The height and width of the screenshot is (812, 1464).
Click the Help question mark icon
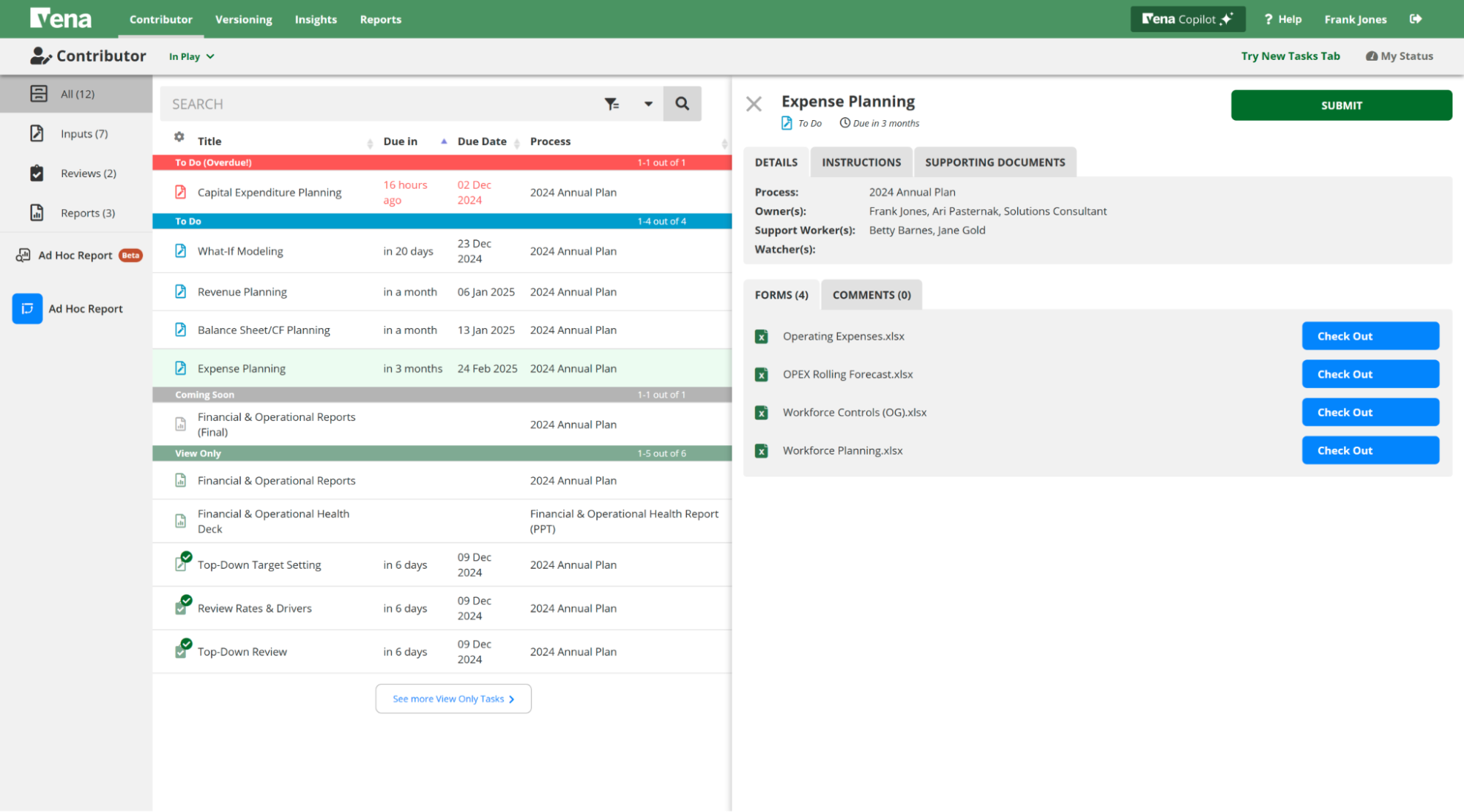coord(1267,18)
